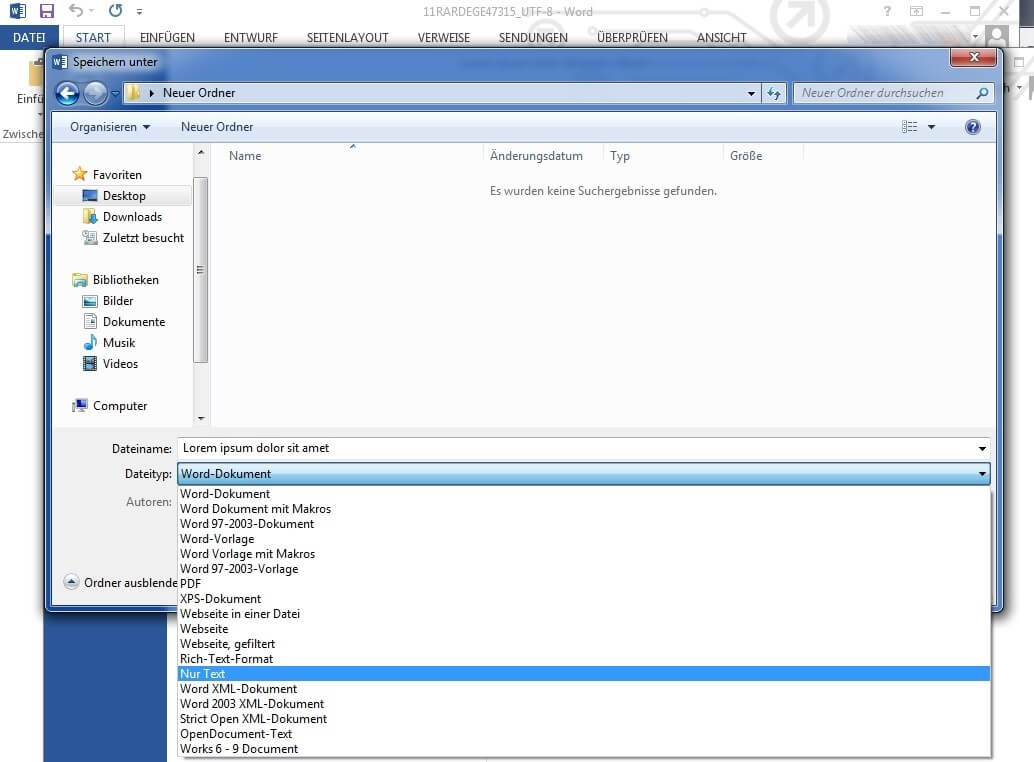Switch to the ÜBERPRÜFEN ribbon tab
The height and width of the screenshot is (762, 1034).
click(632, 38)
